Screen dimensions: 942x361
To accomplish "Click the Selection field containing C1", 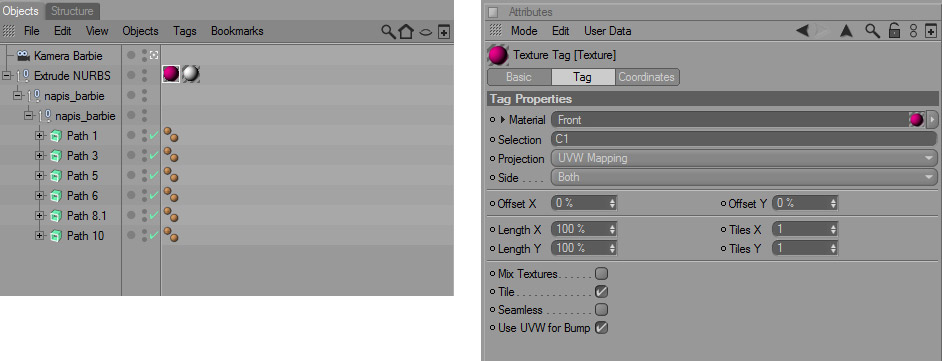I will (x=743, y=139).
